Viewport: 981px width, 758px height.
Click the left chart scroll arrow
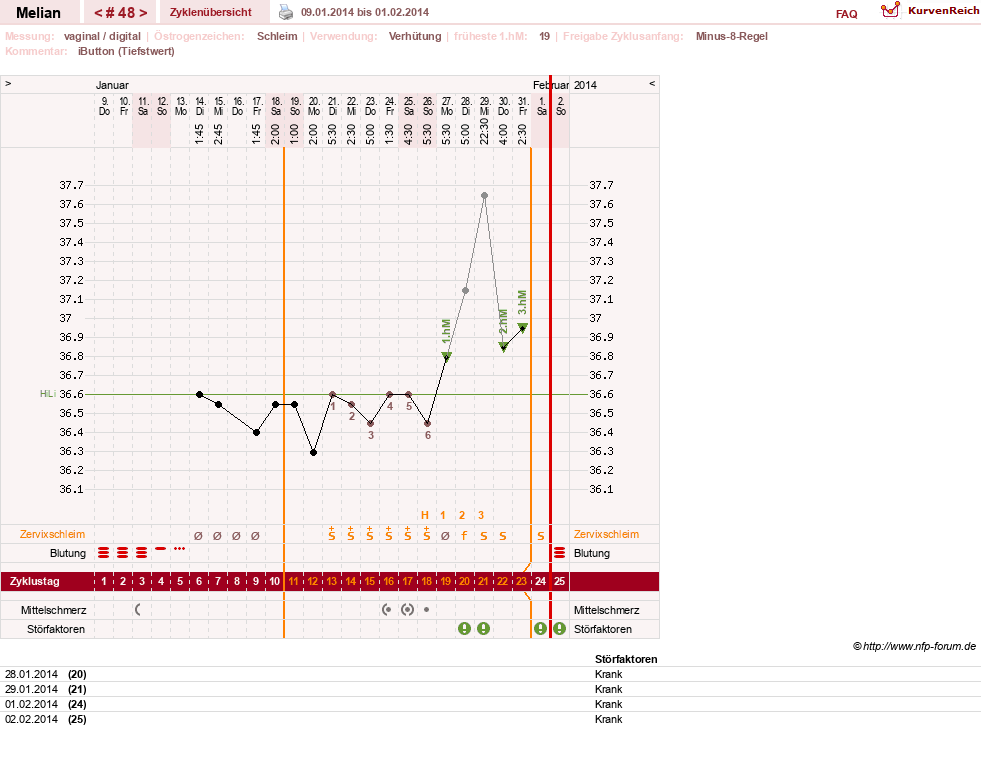(x=8, y=83)
